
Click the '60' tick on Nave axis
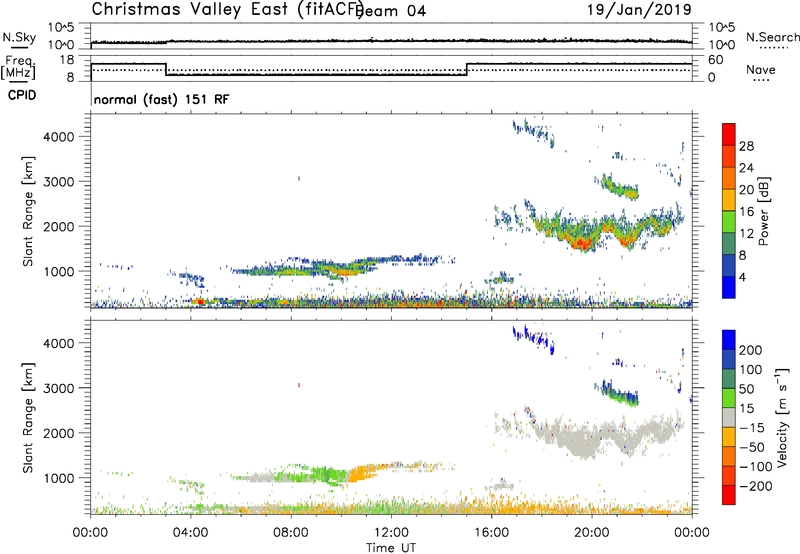[x=716, y=60]
